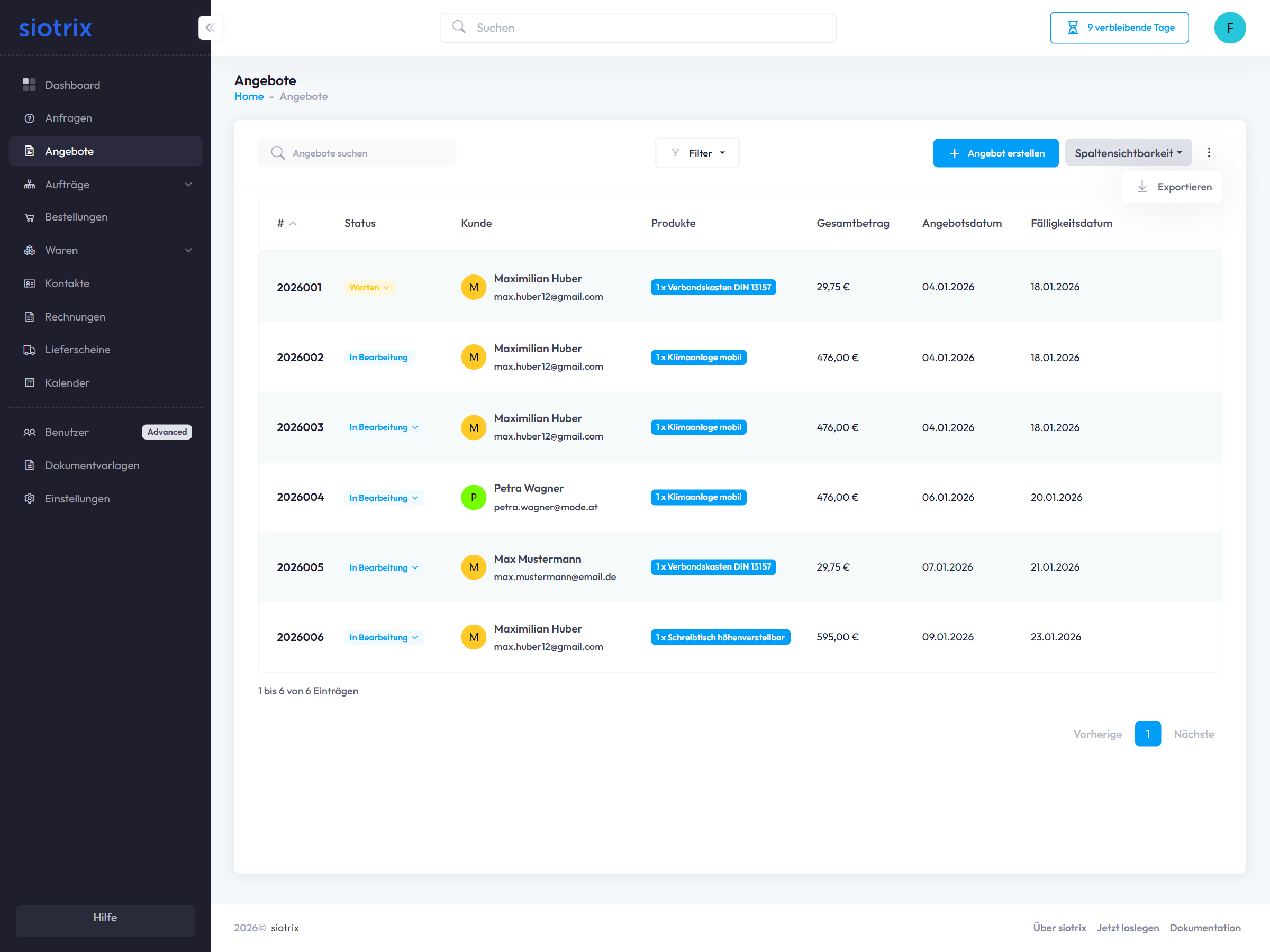The width and height of the screenshot is (1270, 952).
Task: Open the Filter dropdown
Action: (x=697, y=153)
